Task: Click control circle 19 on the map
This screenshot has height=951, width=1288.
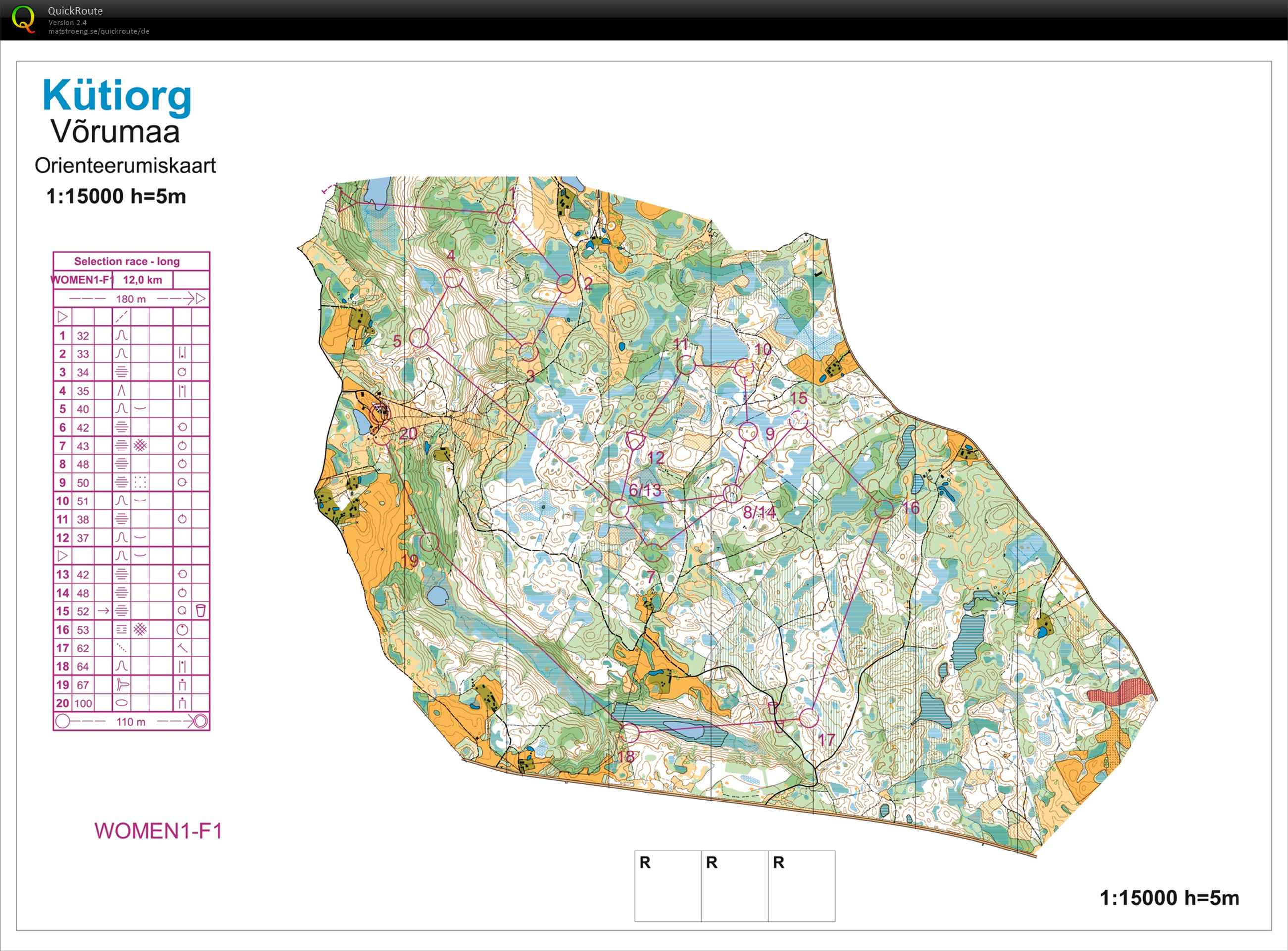Action: click(x=429, y=542)
